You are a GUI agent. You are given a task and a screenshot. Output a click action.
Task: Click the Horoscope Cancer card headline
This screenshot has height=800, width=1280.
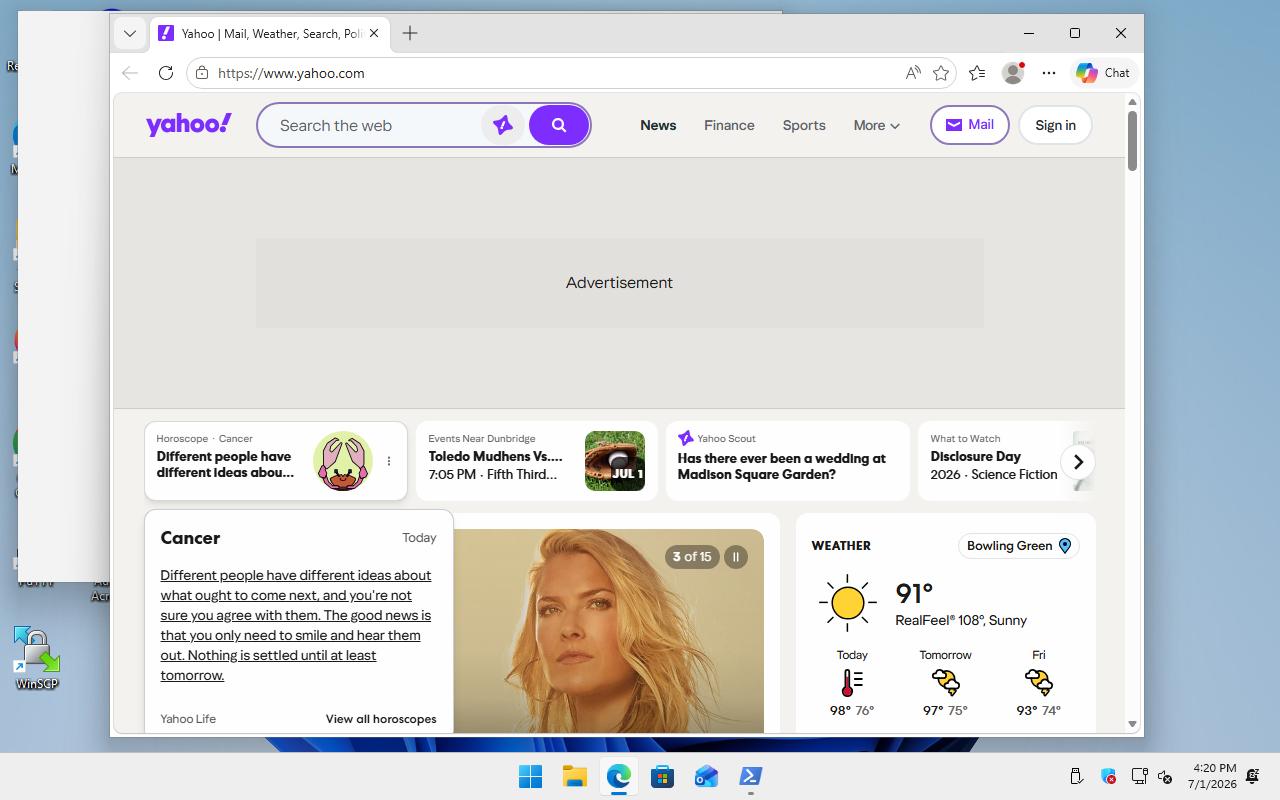click(225, 464)
